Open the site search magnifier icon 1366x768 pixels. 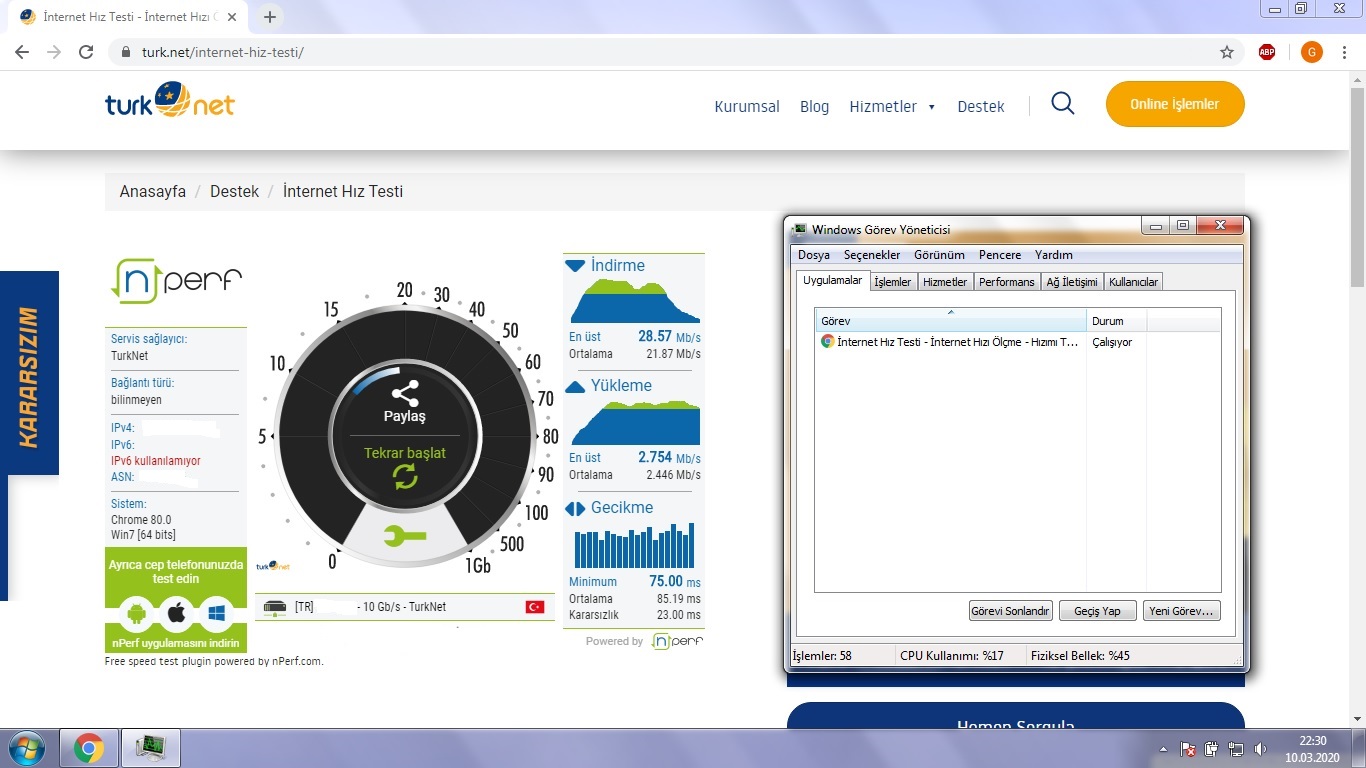pyautogui.click(x=1063, y=103)
